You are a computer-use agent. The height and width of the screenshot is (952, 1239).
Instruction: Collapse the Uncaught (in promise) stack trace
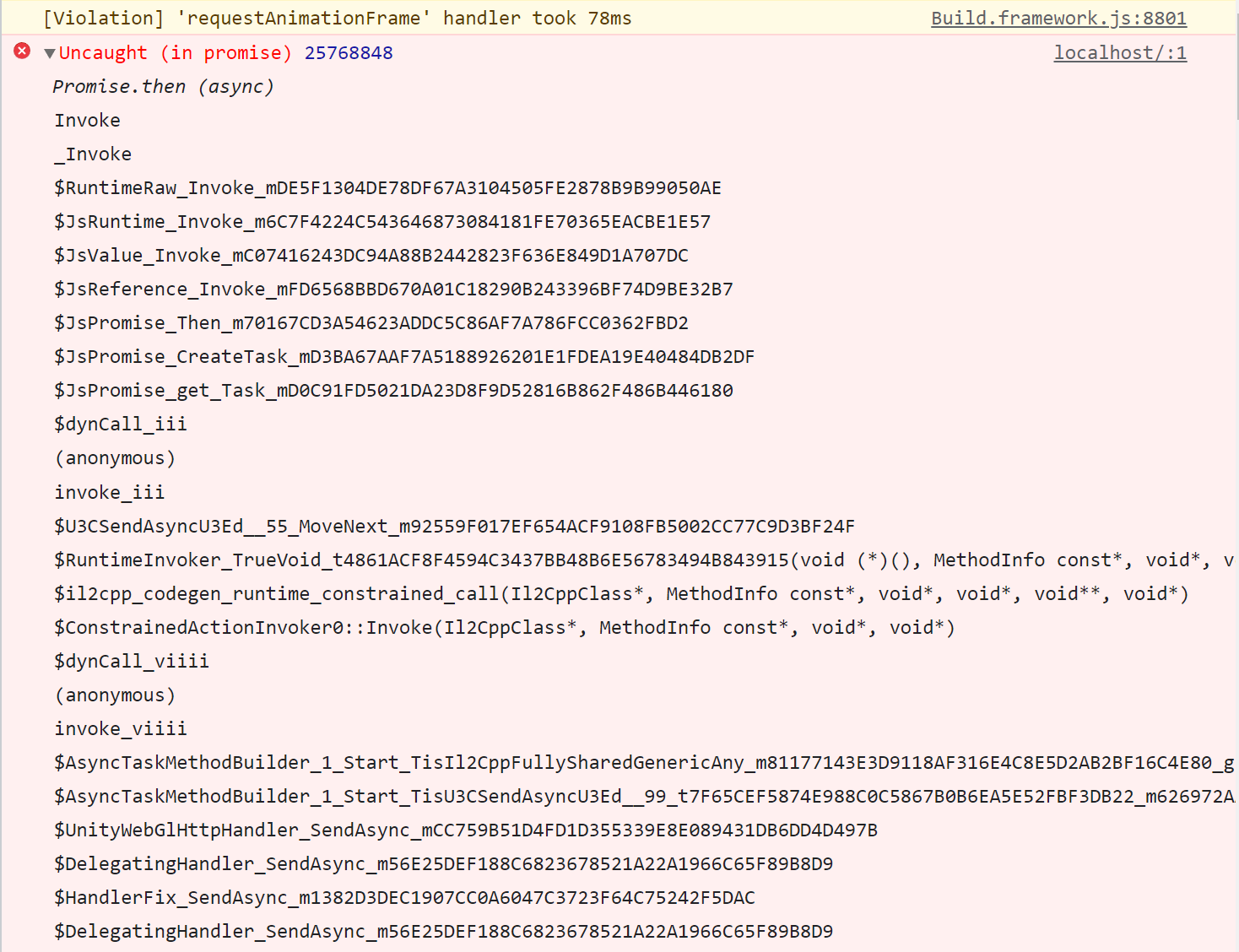coord(50,53)
